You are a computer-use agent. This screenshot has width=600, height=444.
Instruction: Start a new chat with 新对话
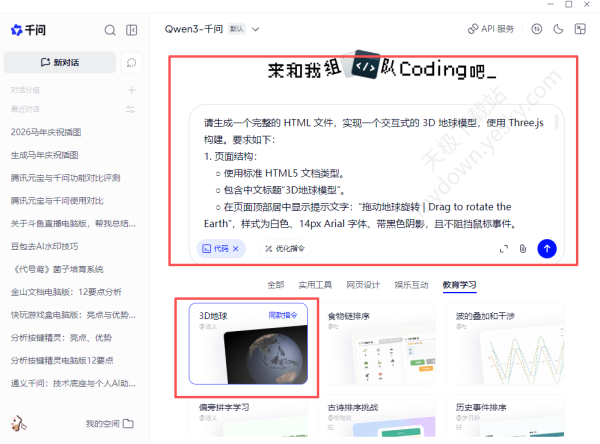[60, 62]
